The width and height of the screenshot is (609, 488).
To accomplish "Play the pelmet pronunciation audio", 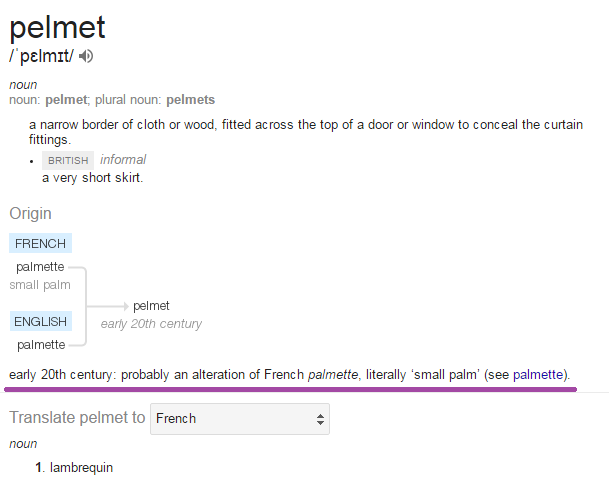I will (x=86, y=56).
